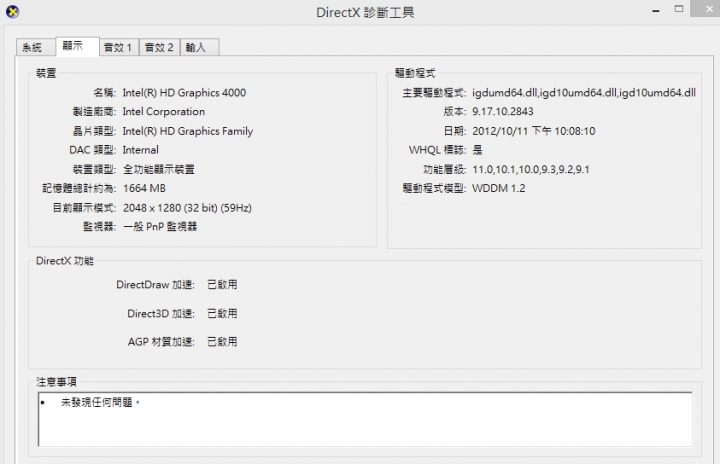This screenshot has height=464, width=720.
Task: Select memory value 1664 MB
Action: tap(144, 188)
